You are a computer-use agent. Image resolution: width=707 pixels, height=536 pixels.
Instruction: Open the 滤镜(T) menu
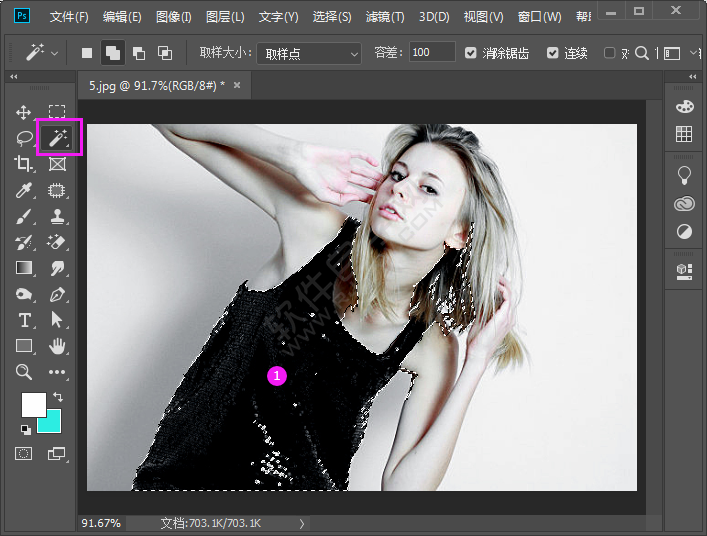(x=385, y=17)
